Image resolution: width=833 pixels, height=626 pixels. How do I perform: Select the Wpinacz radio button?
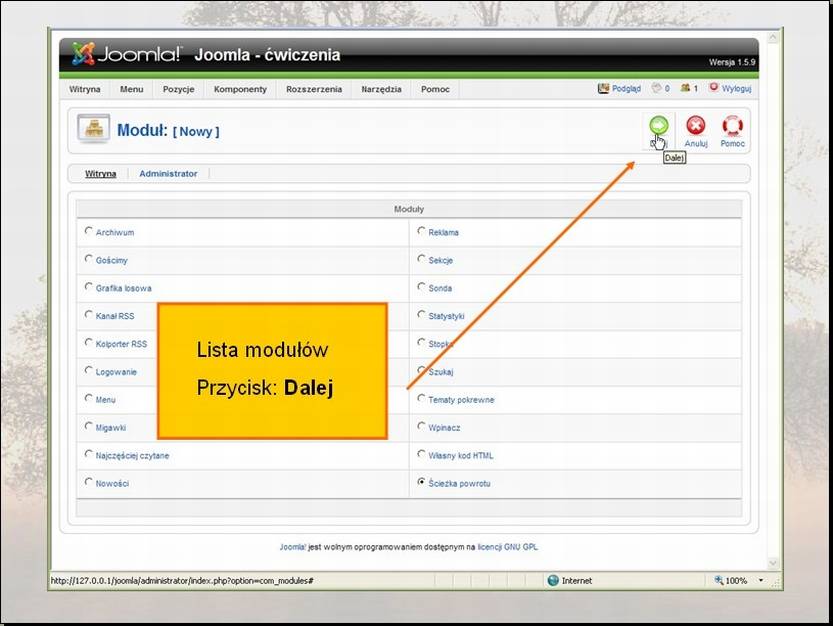click(x=421, y=426)
